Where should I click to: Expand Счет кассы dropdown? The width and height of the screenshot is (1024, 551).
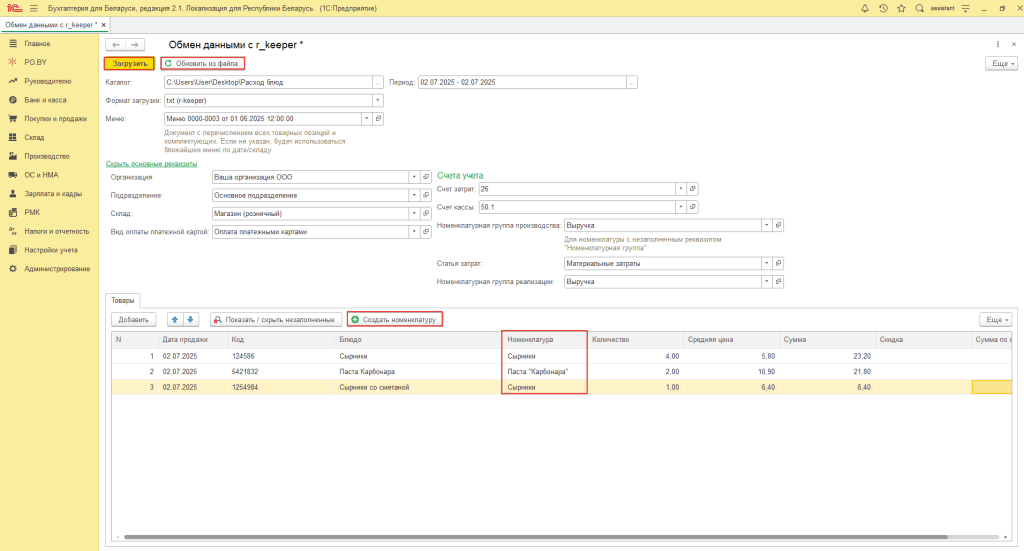click(x=680, y=207)
